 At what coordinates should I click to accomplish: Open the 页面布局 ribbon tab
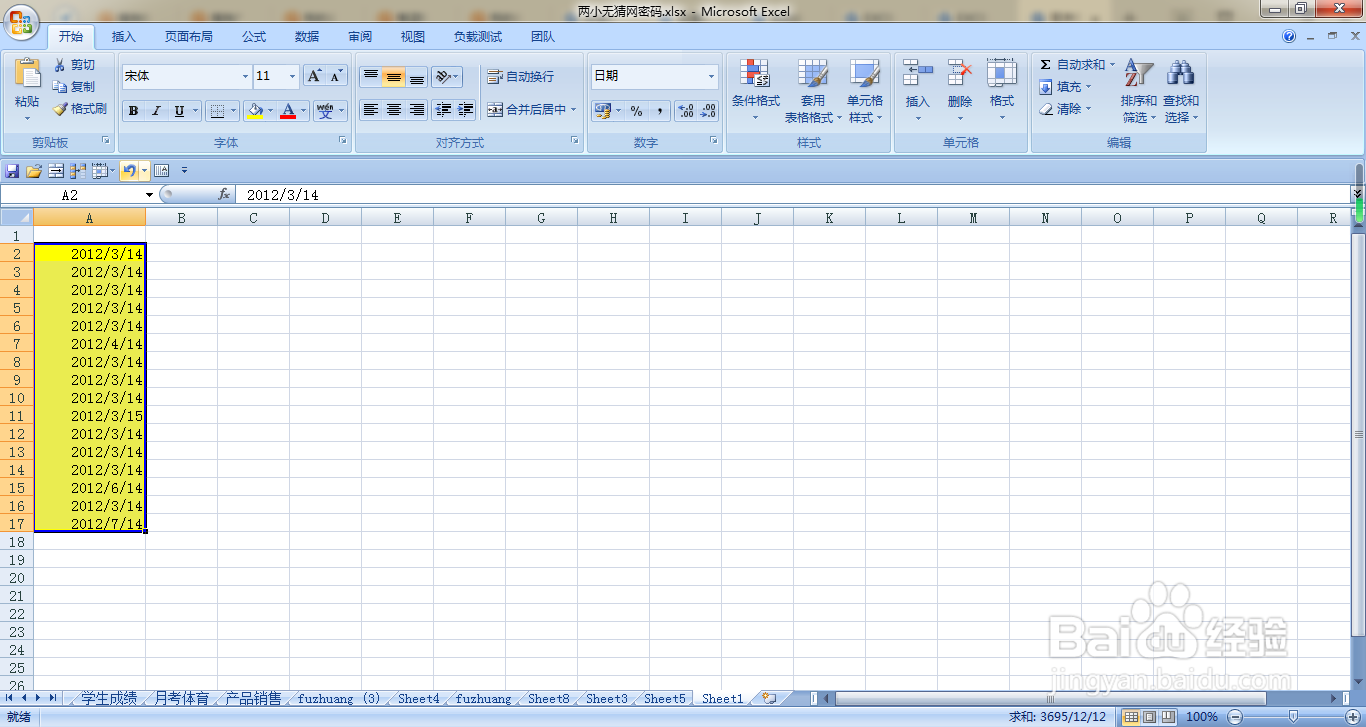point(189,37)
